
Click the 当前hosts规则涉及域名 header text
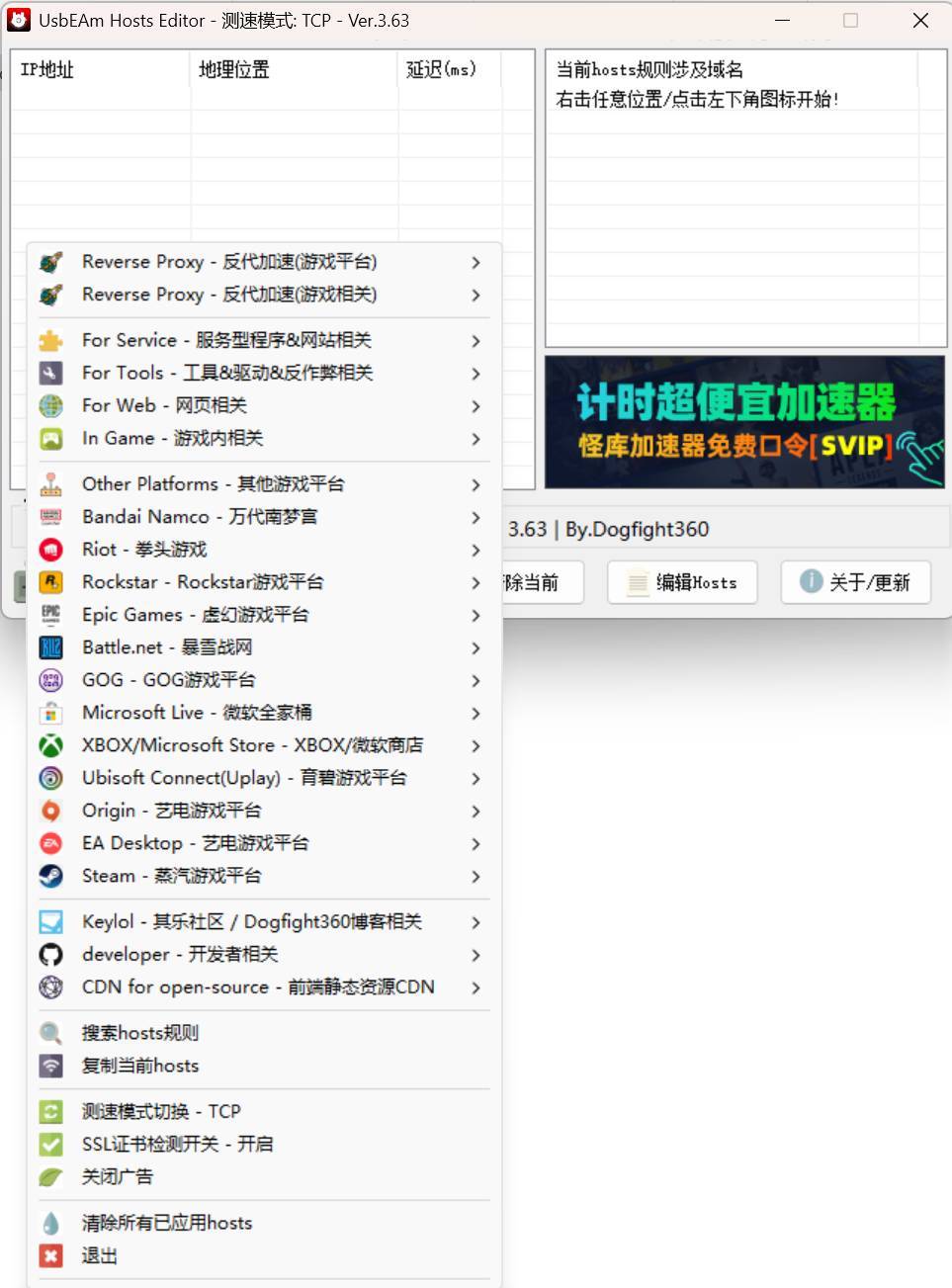coord(649,69)
